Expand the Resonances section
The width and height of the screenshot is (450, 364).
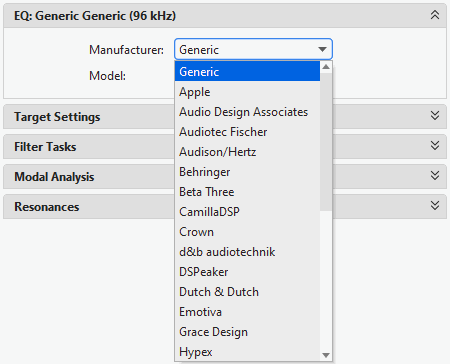click(435, 206)
